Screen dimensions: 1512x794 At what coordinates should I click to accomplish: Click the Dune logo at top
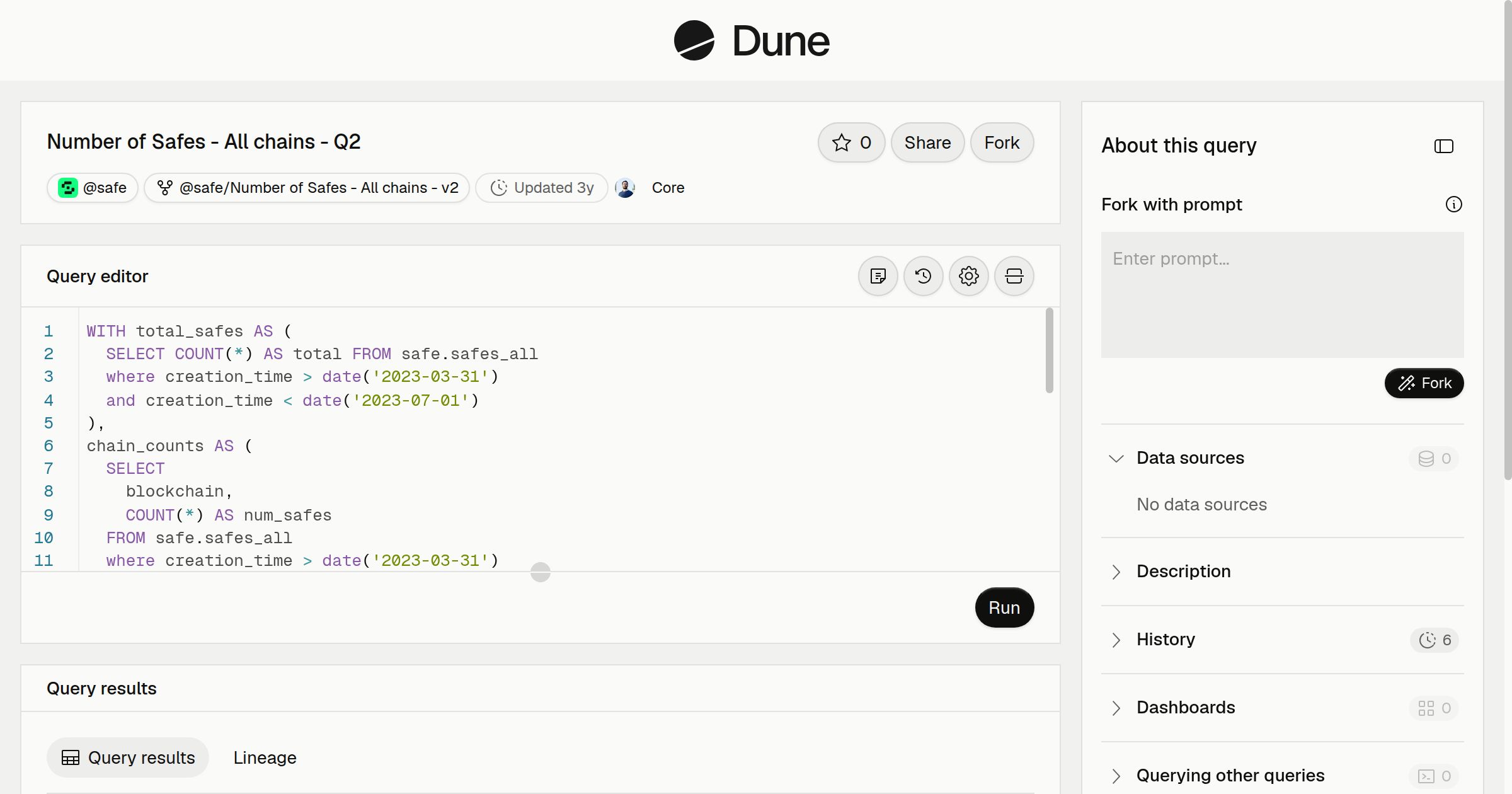[752, 40]
